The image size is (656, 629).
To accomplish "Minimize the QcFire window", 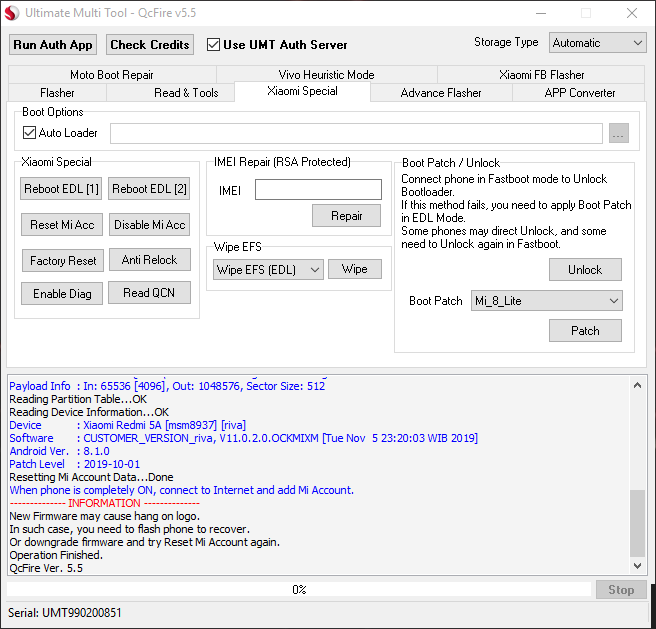I will coord(541,13).
